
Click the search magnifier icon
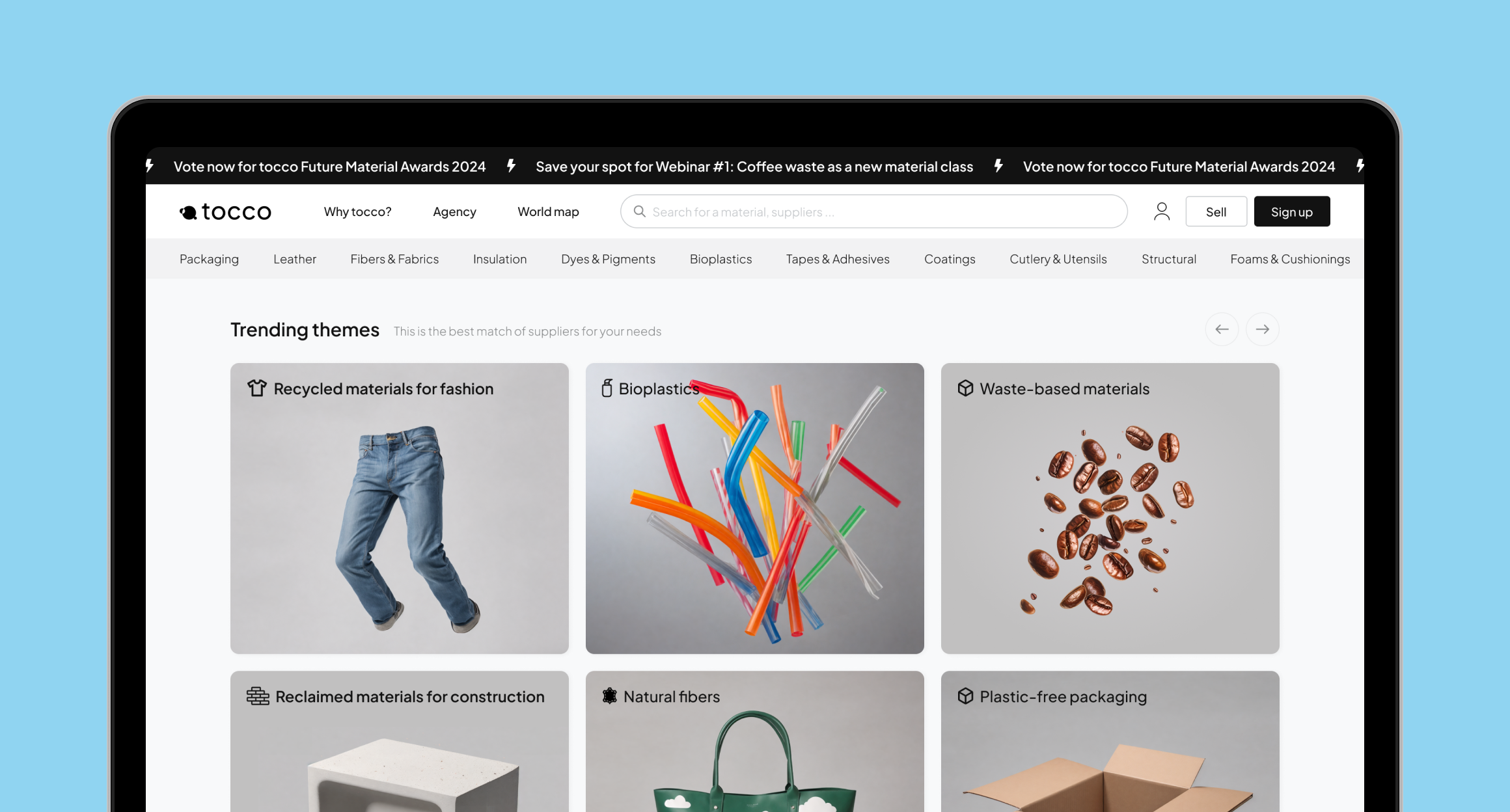[x=640, y=211]
